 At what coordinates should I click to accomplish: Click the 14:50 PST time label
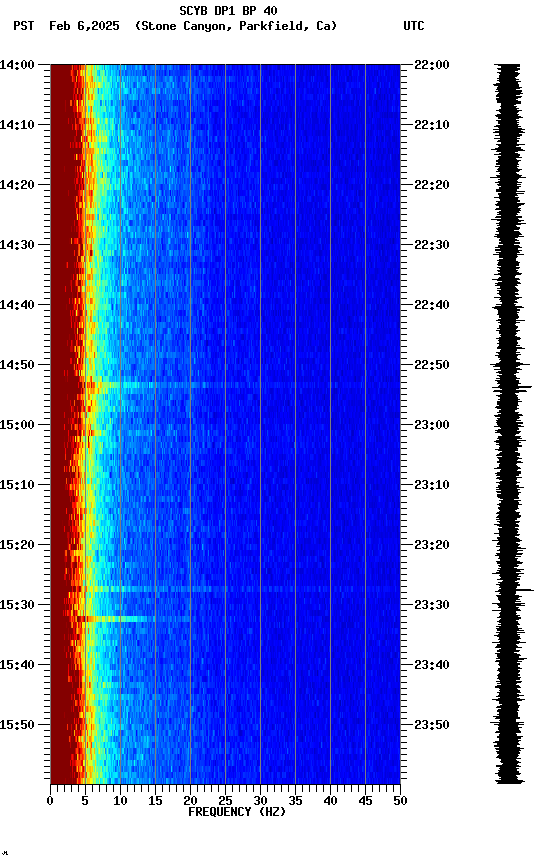tap(17, 365)
